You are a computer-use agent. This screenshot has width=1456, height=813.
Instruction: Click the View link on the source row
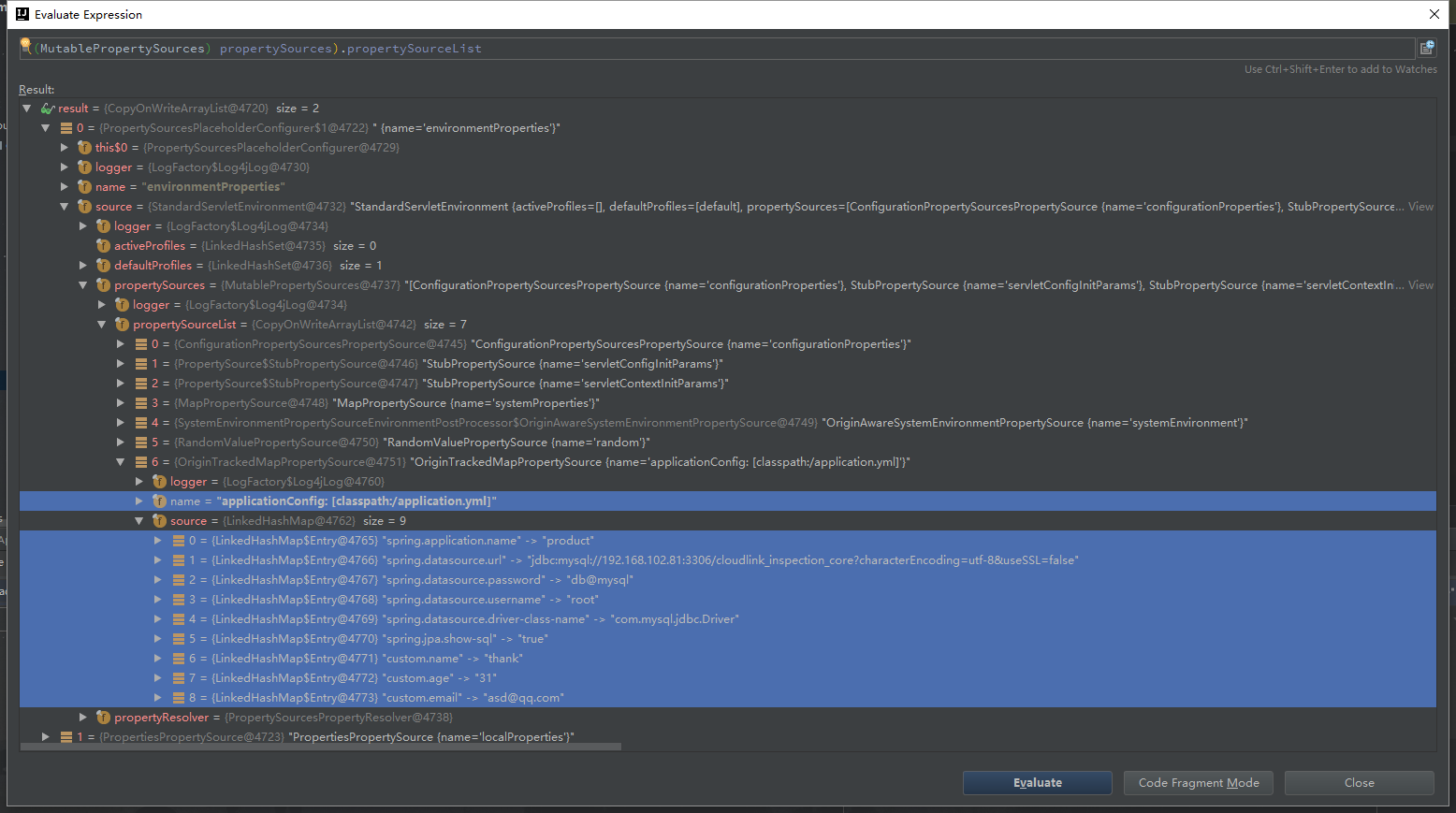click(x=1420, y=206)
